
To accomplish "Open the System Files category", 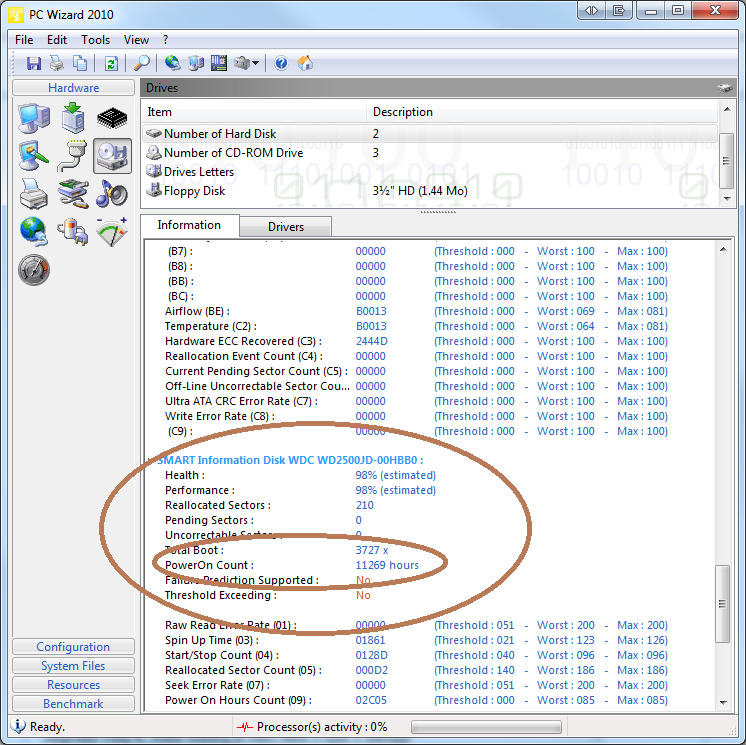I will [x=73, y=666].
